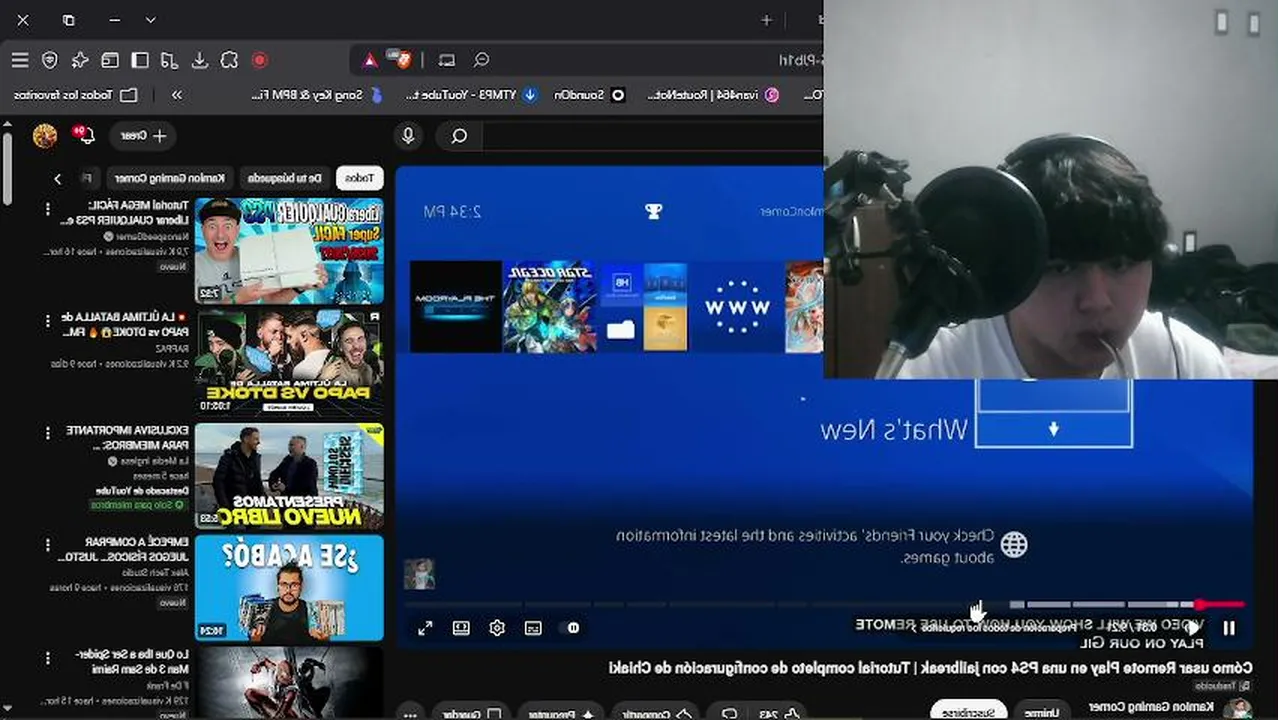Open options menu for Spider-Man 3 video
Viewport: 1278px width, 720px height.
pos(47,657)
